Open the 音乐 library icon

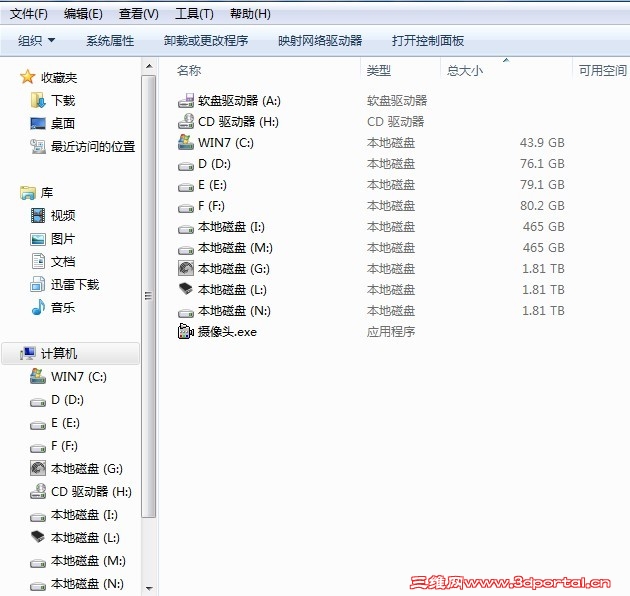(x=38, y=307)
